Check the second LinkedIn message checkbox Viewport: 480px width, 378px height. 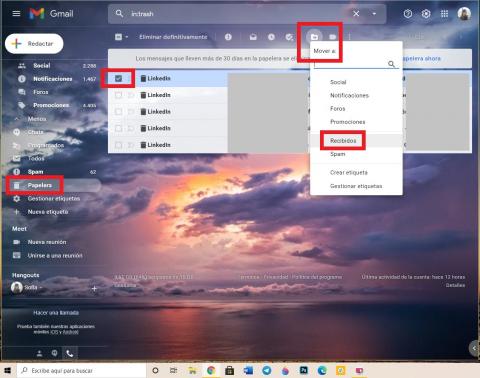118,95
